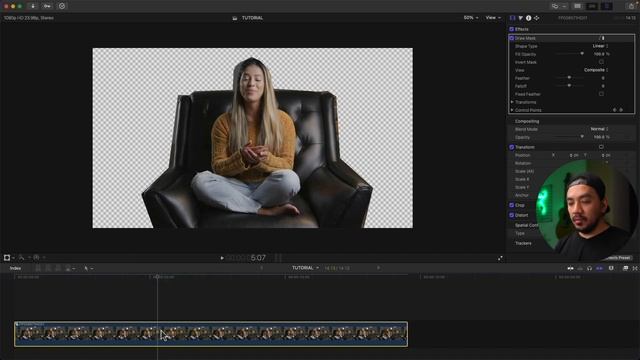Click the insert clip edit icon

point(48,268)
